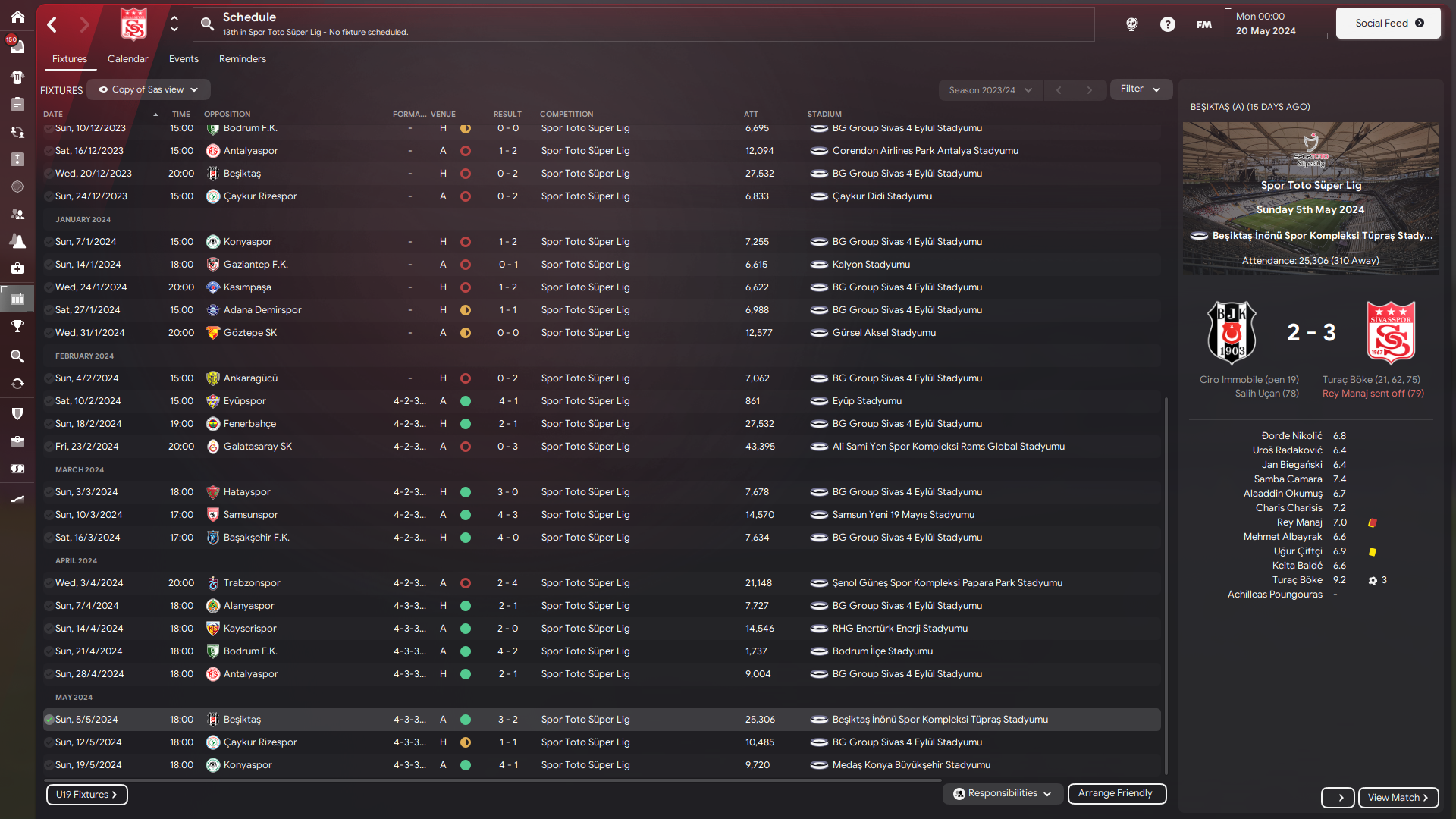
Task: Sort by the ATT column header
Action: tap(751, 115)
